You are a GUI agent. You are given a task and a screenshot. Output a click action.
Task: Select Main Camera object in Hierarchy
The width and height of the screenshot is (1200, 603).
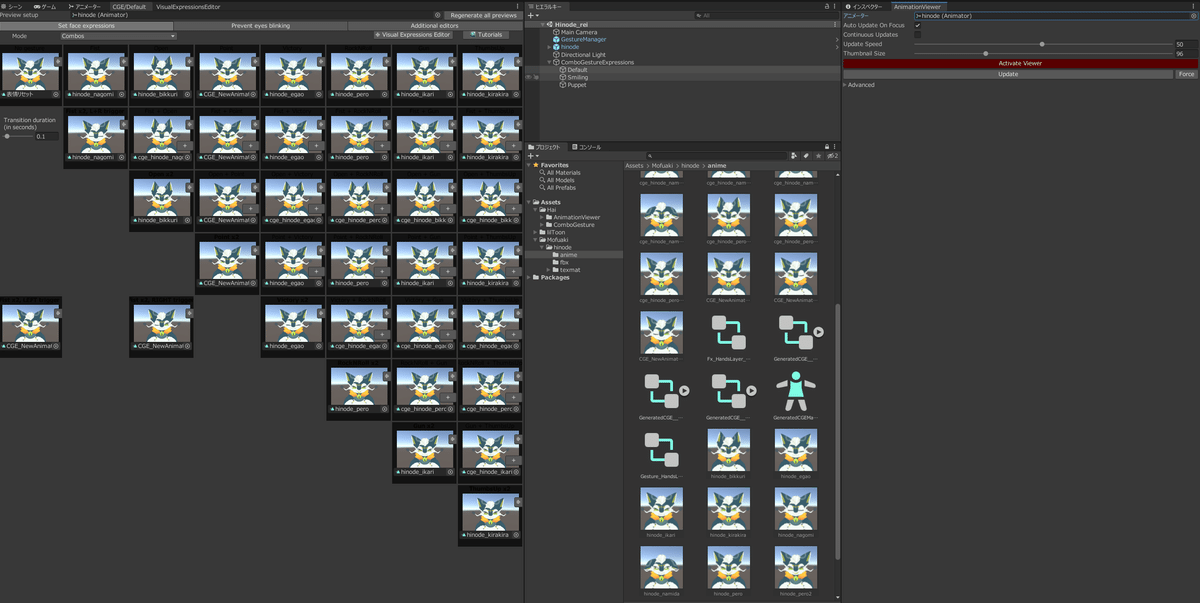pyautogui.click(x=578, y=32)
